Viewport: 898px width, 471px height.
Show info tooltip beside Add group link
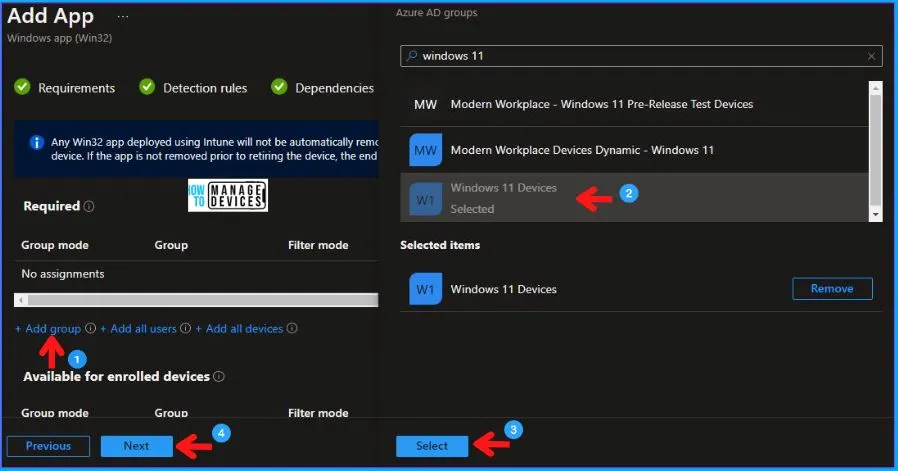(90, 328)
